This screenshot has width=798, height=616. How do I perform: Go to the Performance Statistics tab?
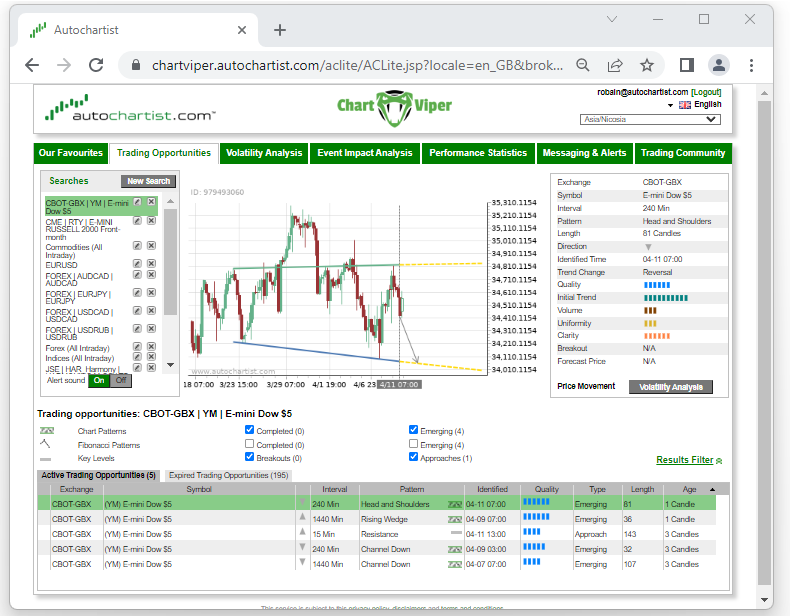[478, 153]
